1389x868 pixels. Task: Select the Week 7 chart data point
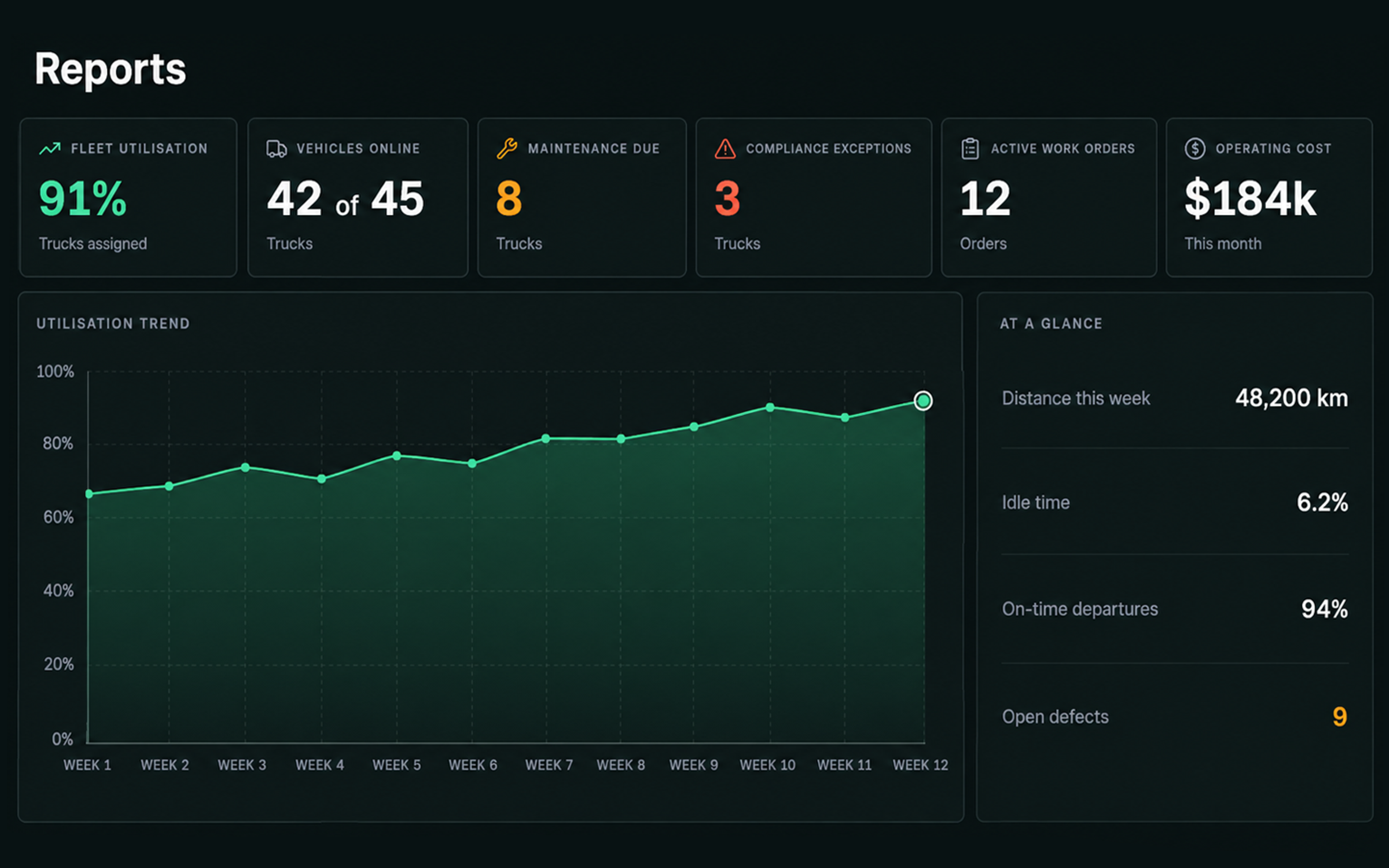[546, 439]
